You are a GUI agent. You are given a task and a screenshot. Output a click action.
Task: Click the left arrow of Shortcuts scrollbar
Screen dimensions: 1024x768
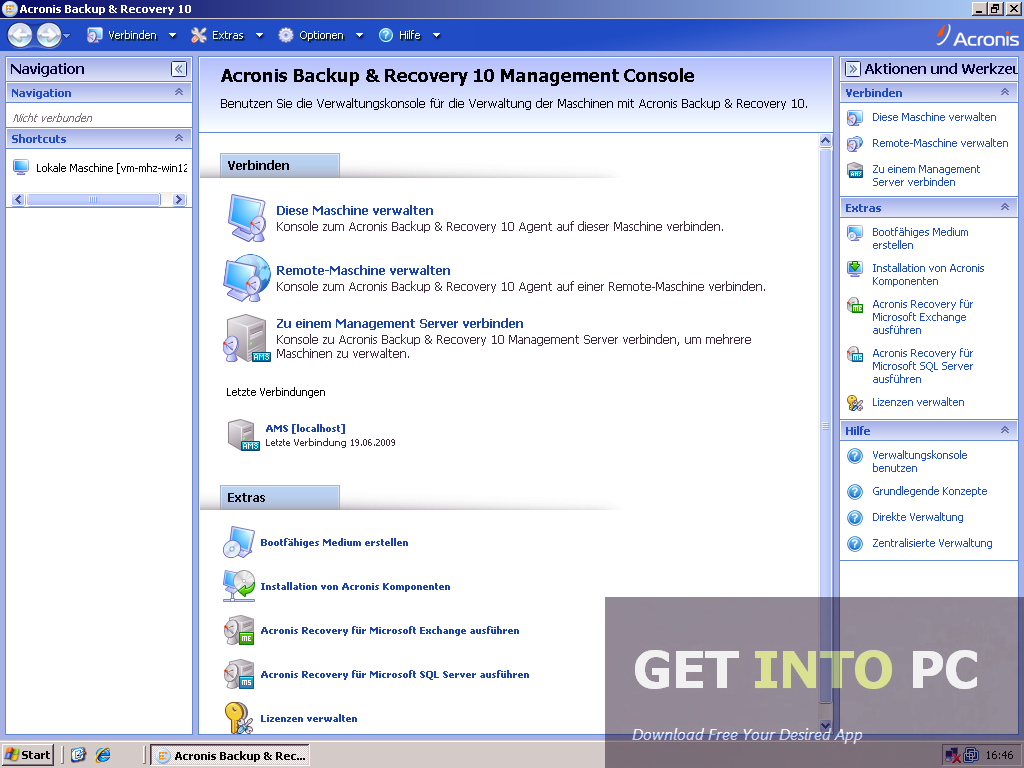[18, 199]
